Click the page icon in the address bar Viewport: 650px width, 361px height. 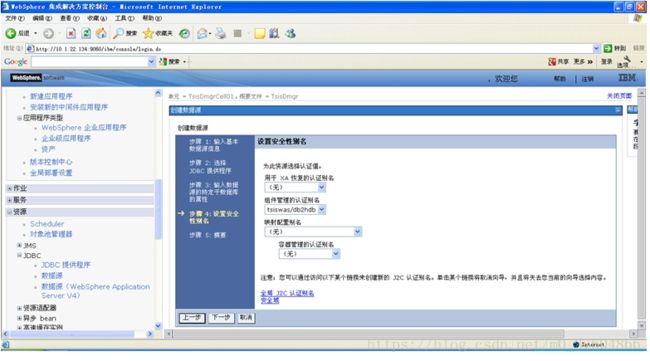tap(30, 49)
